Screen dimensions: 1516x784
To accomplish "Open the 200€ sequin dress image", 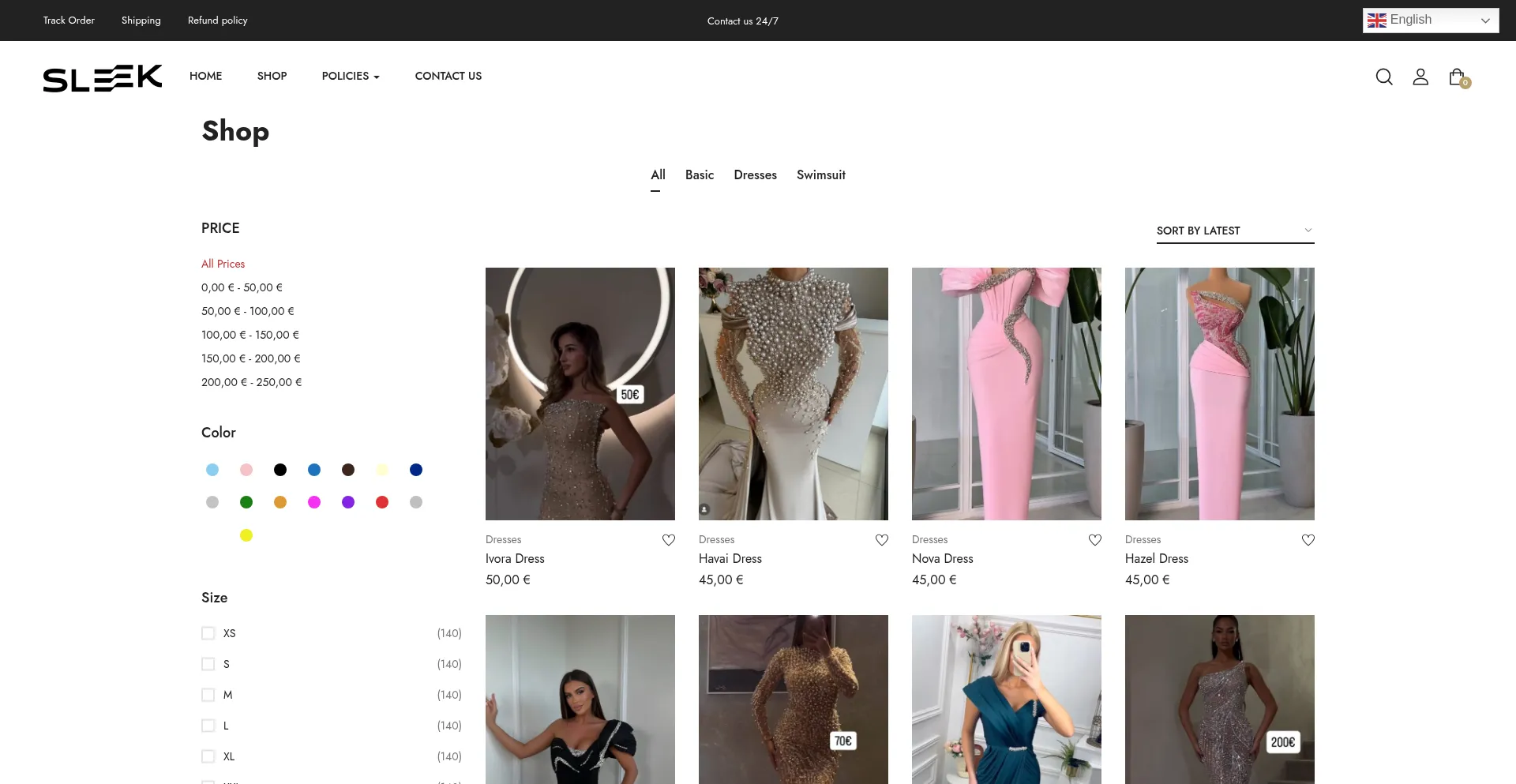I will pos(1220,700).
